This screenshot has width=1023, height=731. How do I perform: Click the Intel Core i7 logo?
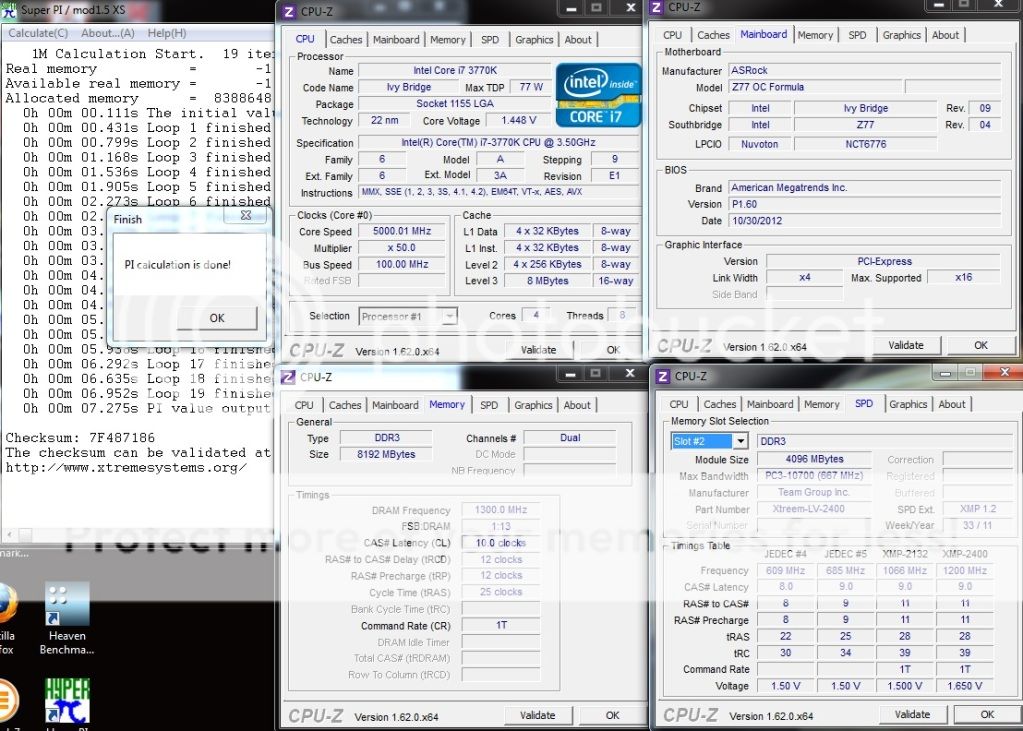(x=597, y=95)
